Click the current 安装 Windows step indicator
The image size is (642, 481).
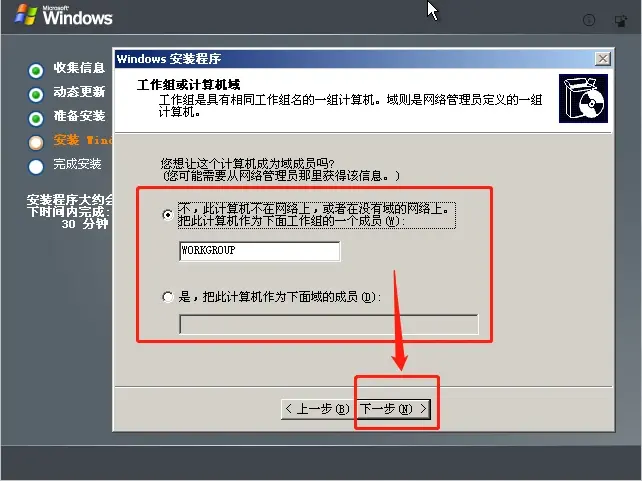tap(36, 142)
